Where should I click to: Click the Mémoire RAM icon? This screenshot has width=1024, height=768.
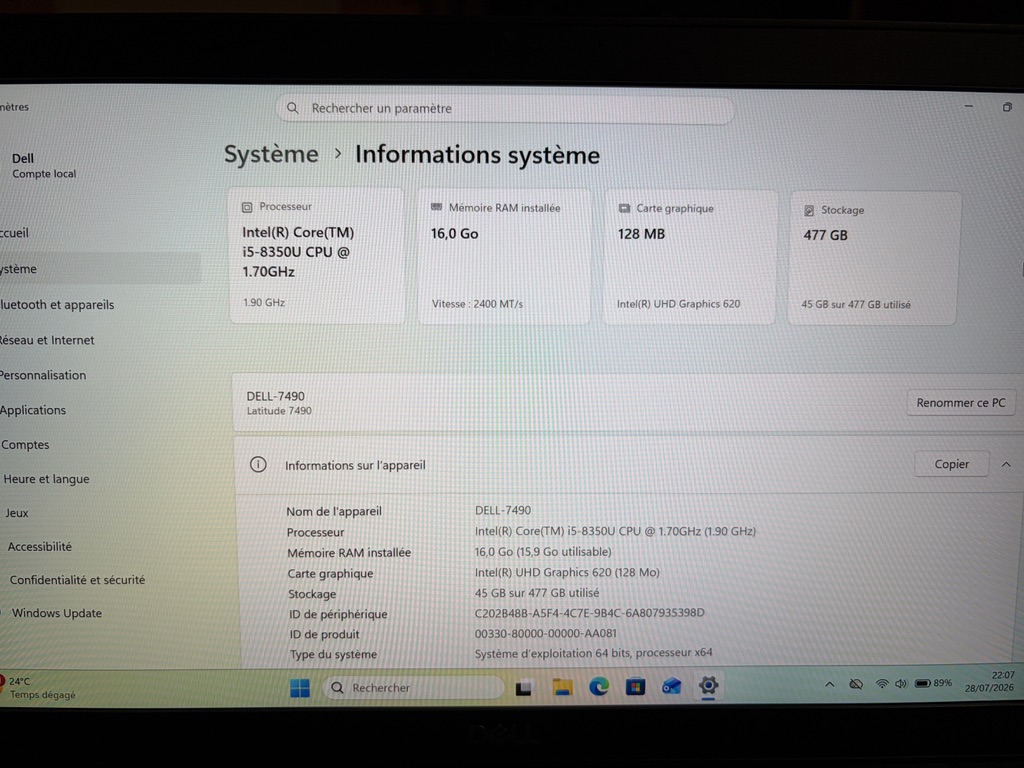[436, 207]
